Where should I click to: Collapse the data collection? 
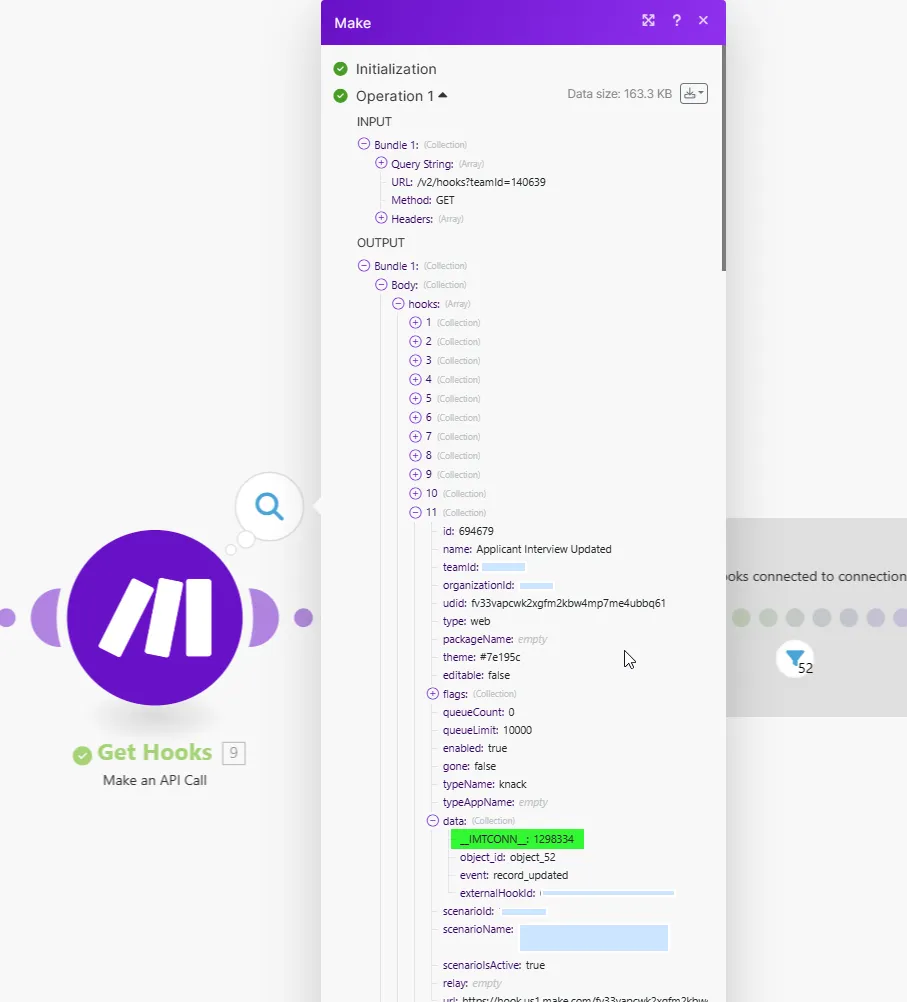pyautogui.click(x=433, y=821)
